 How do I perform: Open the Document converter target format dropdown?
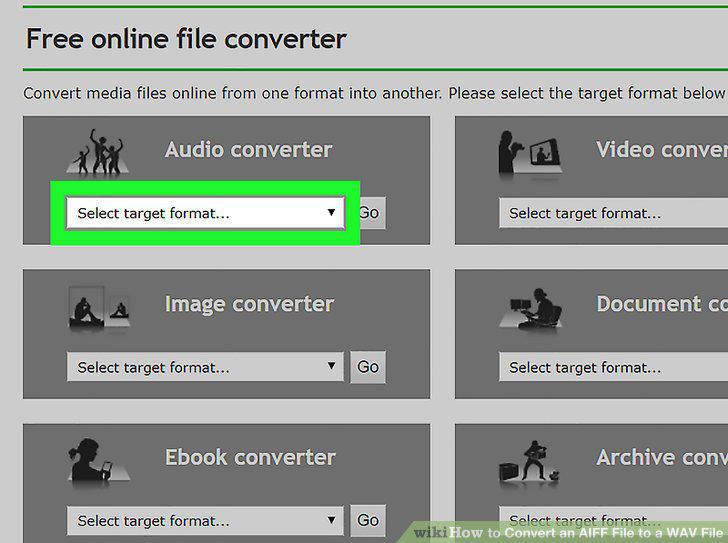[x=613, y=367]
